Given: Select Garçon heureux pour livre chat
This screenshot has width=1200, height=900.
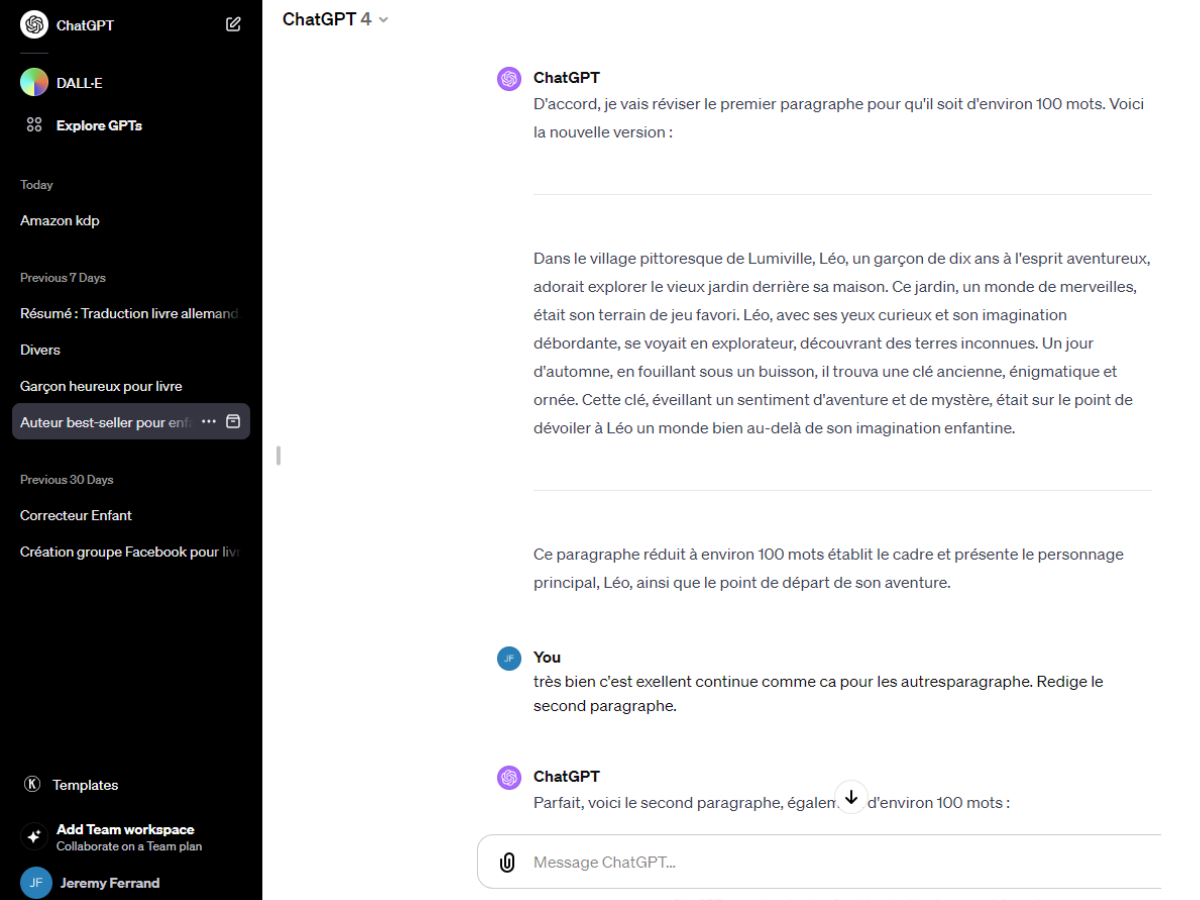Looking at the screenshot, I should click(x=101, y=386).
